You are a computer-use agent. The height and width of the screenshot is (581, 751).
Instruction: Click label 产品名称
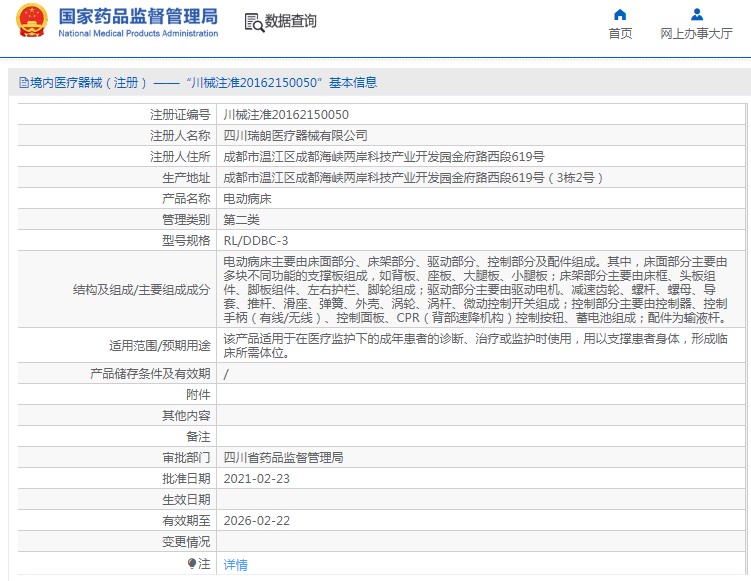click(186, 199)
